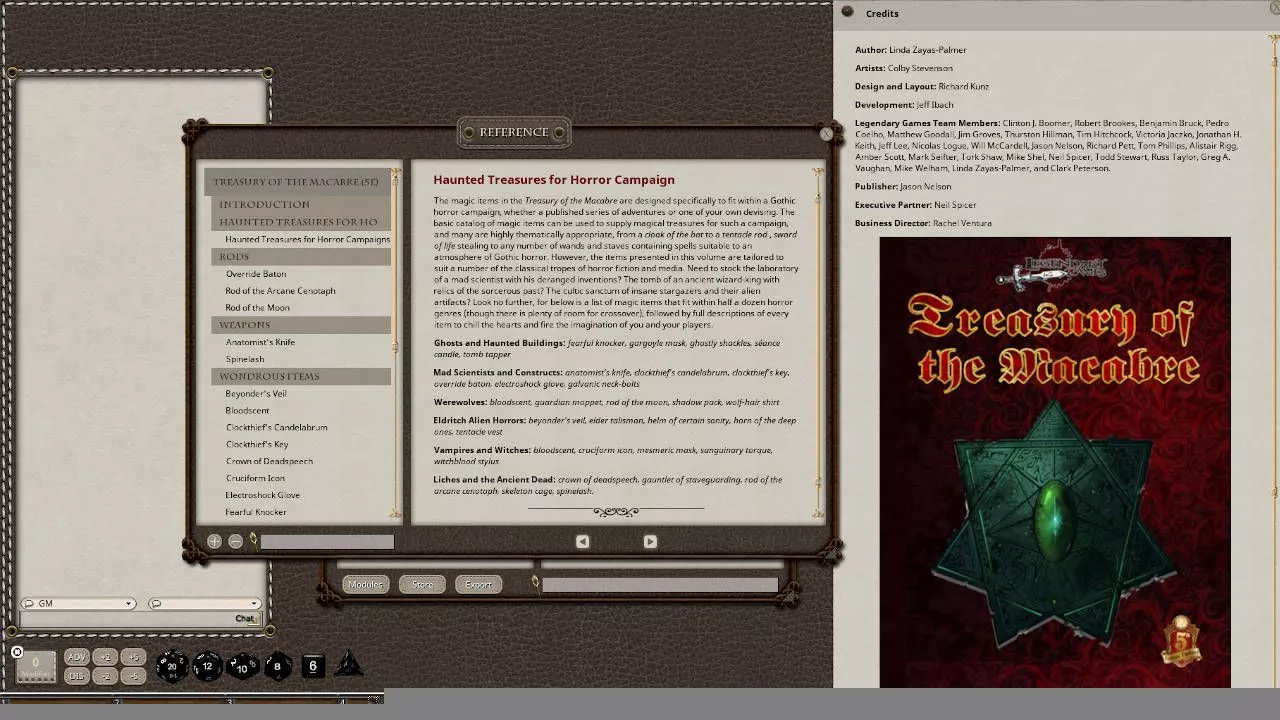Go to next reference page arrow
The height and width of the screenshot is (720, 1280).
tap(650, 541)
